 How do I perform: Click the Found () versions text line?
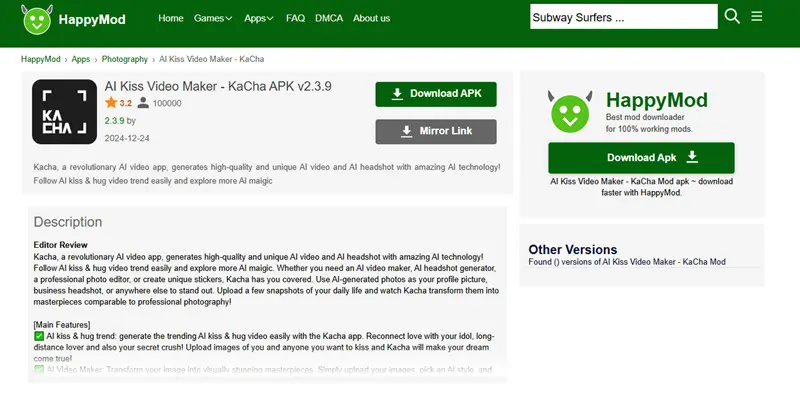tap(627, 262)
